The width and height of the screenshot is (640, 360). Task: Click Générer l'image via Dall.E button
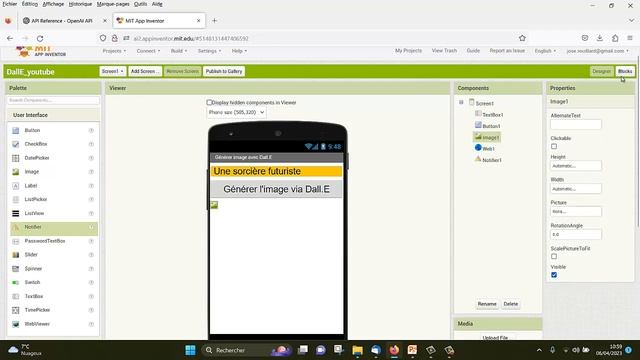click(x=276, y=189)
